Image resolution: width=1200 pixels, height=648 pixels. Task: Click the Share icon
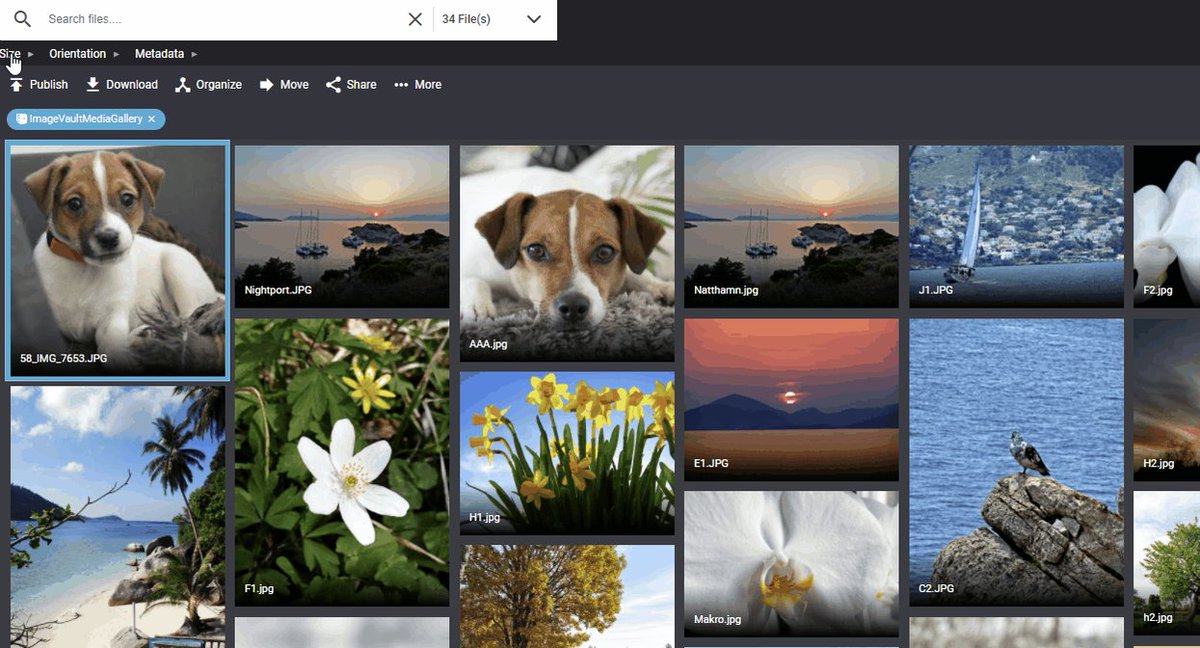click(x=333, y=85)
